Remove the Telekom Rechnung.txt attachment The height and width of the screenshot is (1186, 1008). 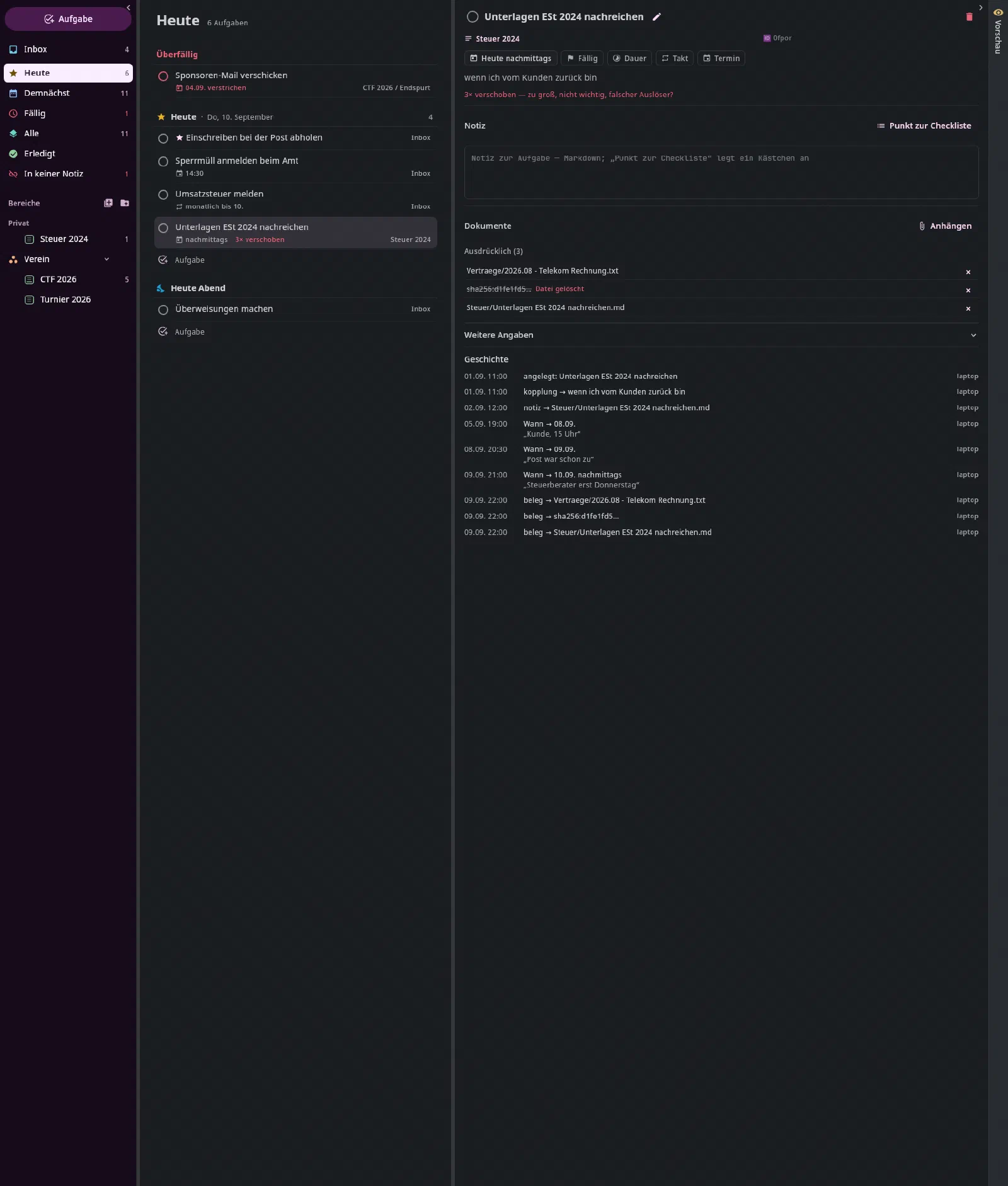968,272
